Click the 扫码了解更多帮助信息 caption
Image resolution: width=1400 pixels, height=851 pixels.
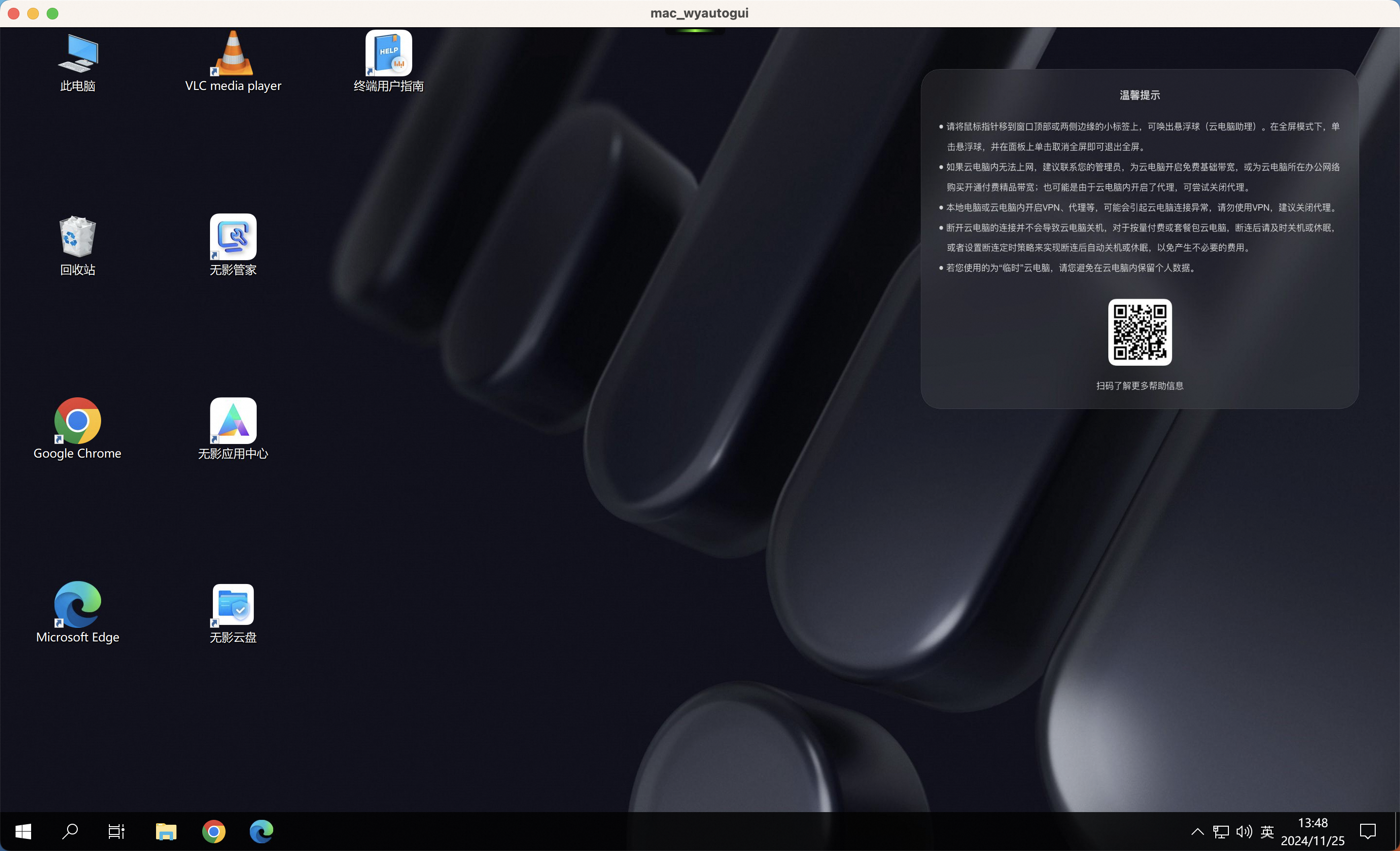1140,386
